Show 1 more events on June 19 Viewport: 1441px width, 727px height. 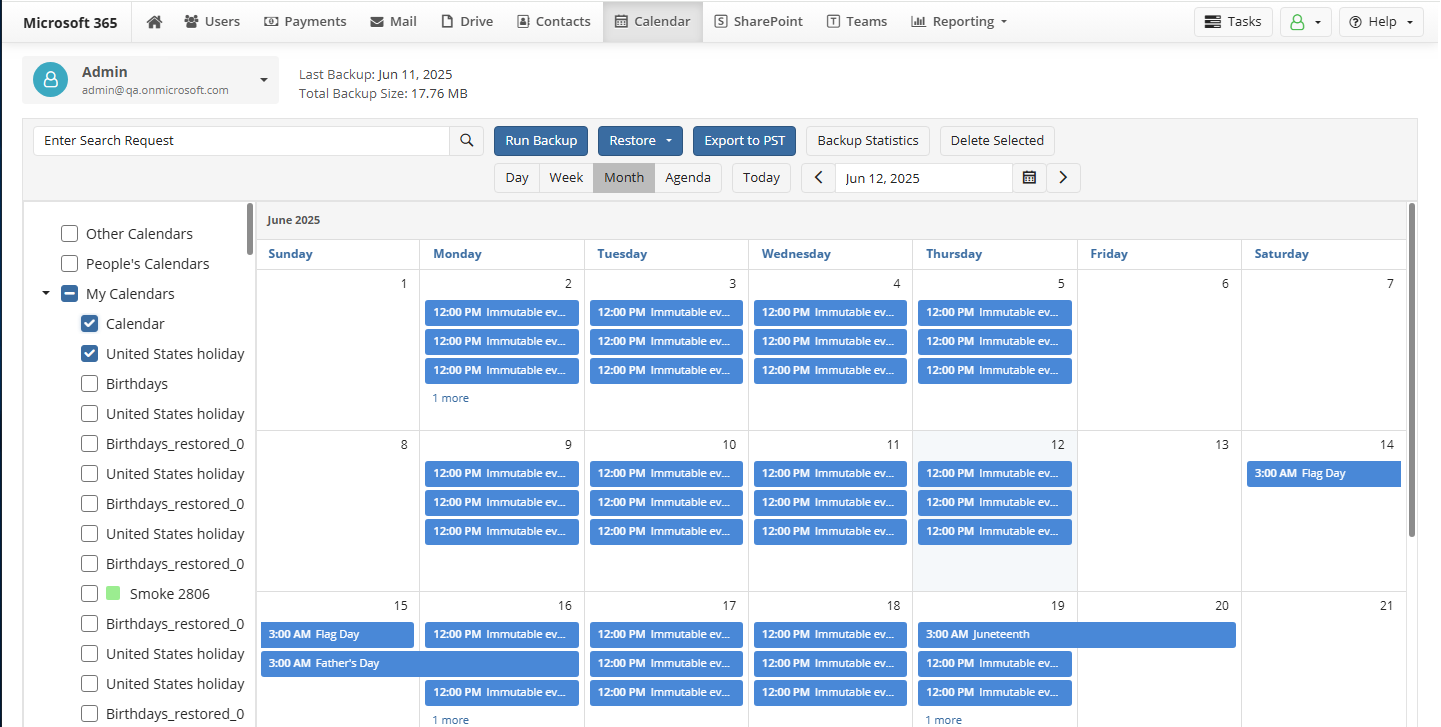pos(943,720)
